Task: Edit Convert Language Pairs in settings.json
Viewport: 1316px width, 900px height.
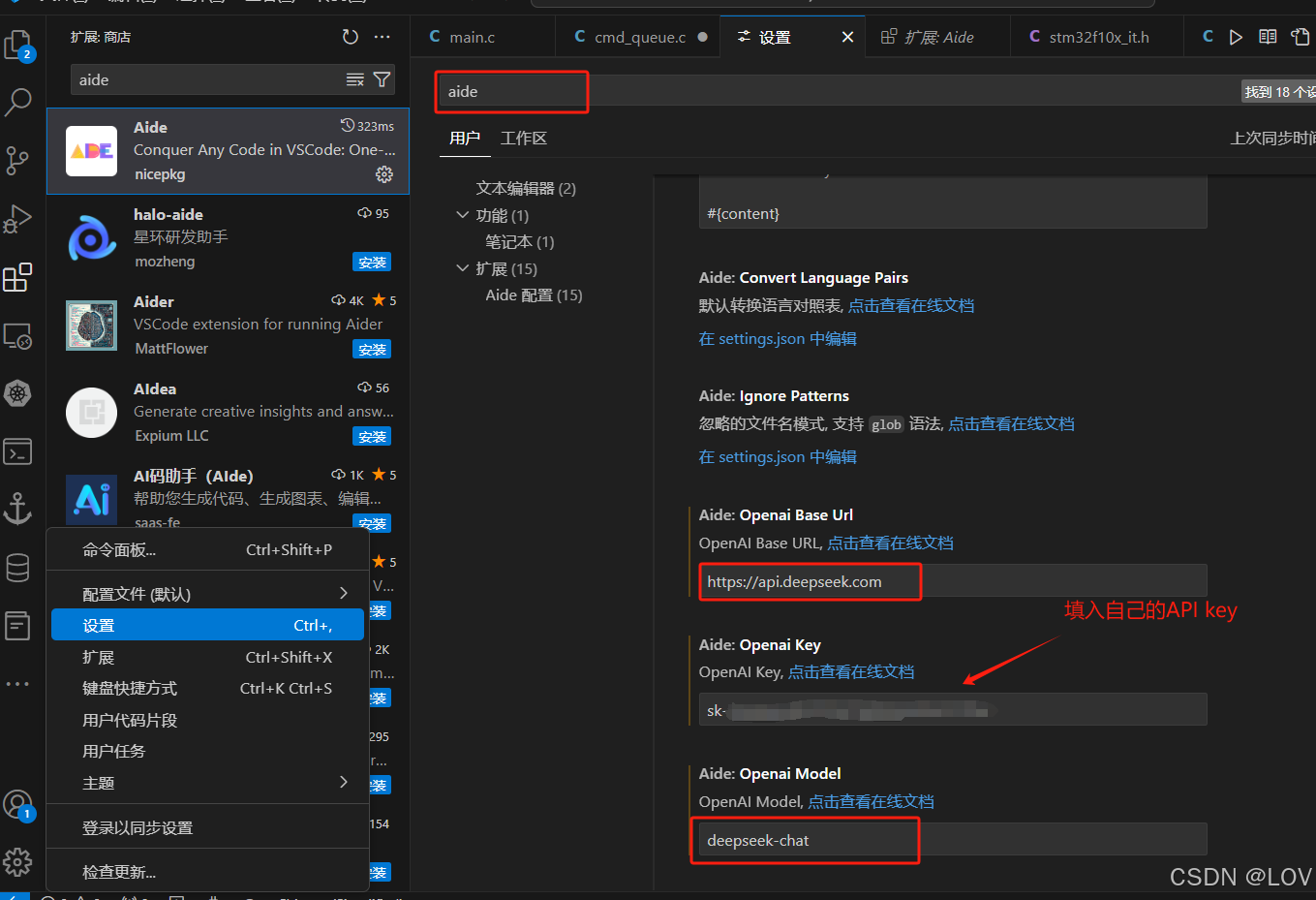Action: (778, 338)
